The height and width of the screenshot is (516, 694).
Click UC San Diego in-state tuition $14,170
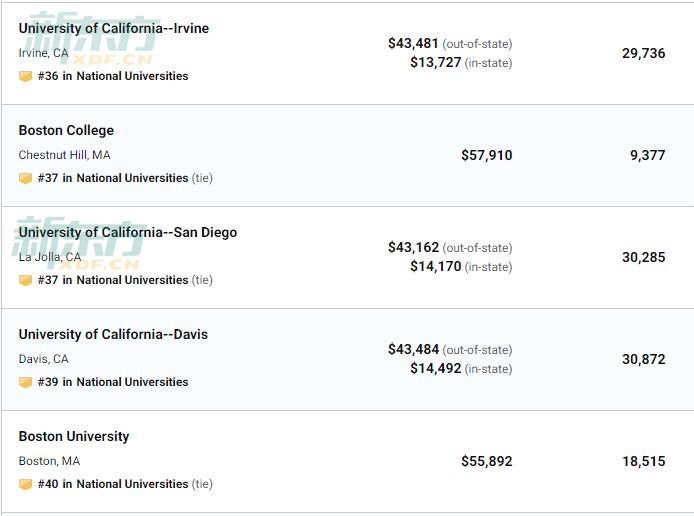436,266
